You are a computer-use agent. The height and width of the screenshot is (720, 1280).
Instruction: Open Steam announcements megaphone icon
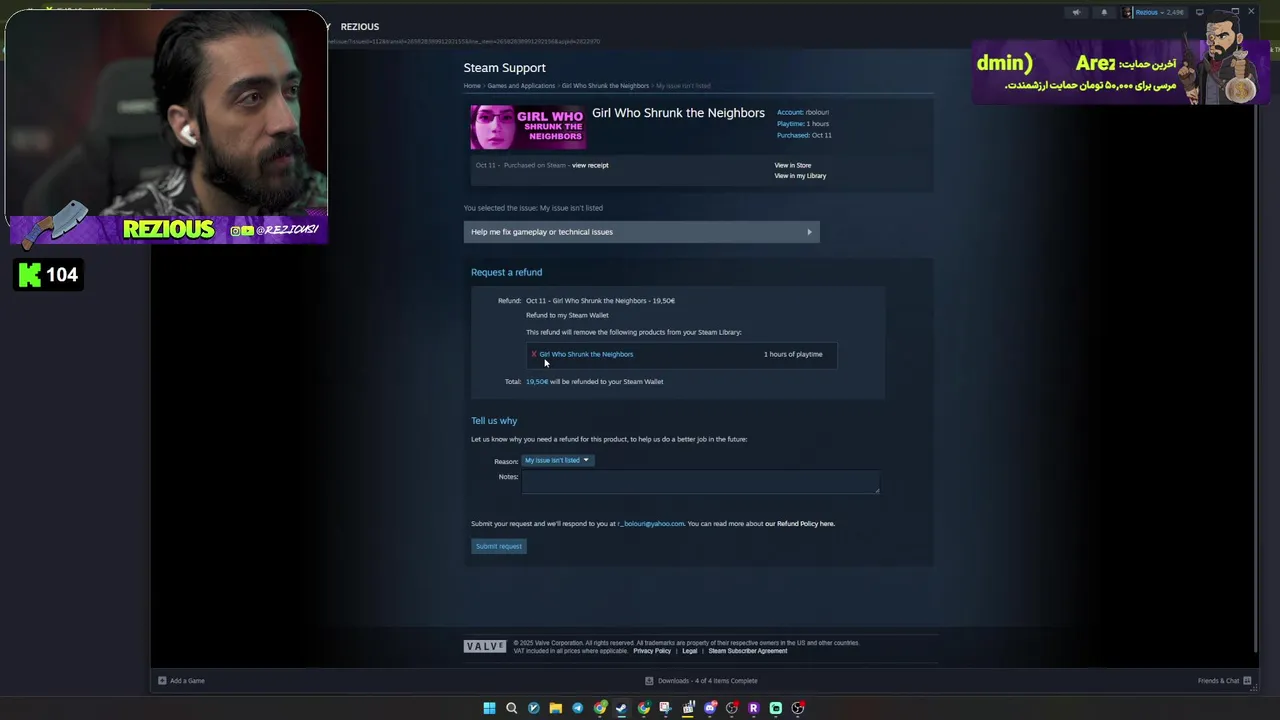click(1076, 13)
